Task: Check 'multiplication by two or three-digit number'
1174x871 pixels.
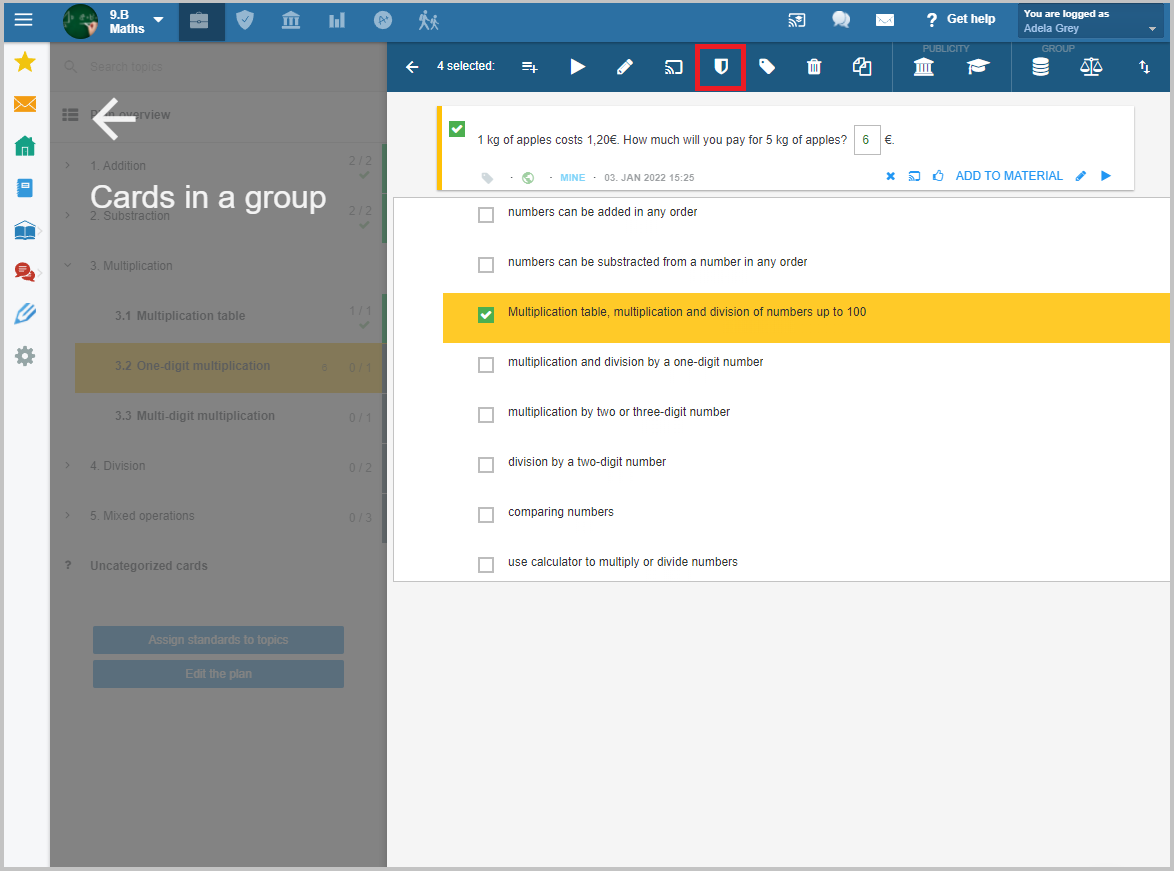Action: (x=486, y=415)
